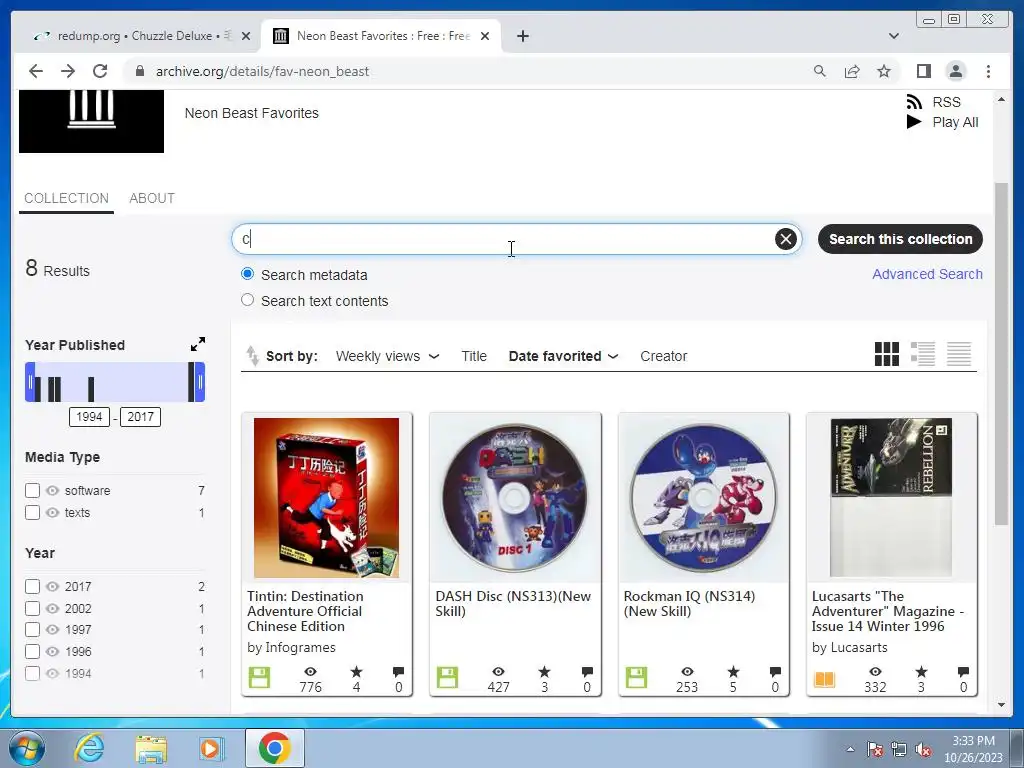Screen dimensions: 1024x768
Task: Switch to the COLLECTION tab
Action: pos(66,198)
